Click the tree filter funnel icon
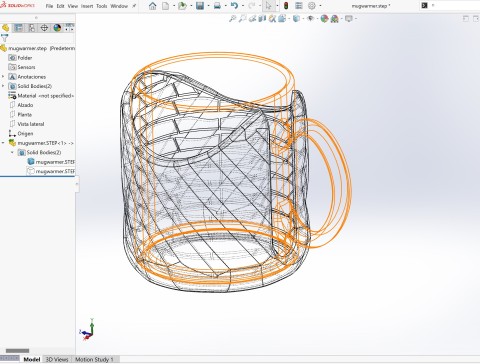This screenshot has height=364, width=480. [x=4, y=38]
